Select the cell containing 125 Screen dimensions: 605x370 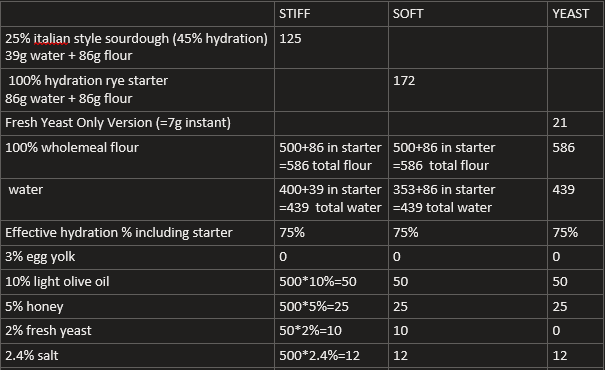pos(331,47)
